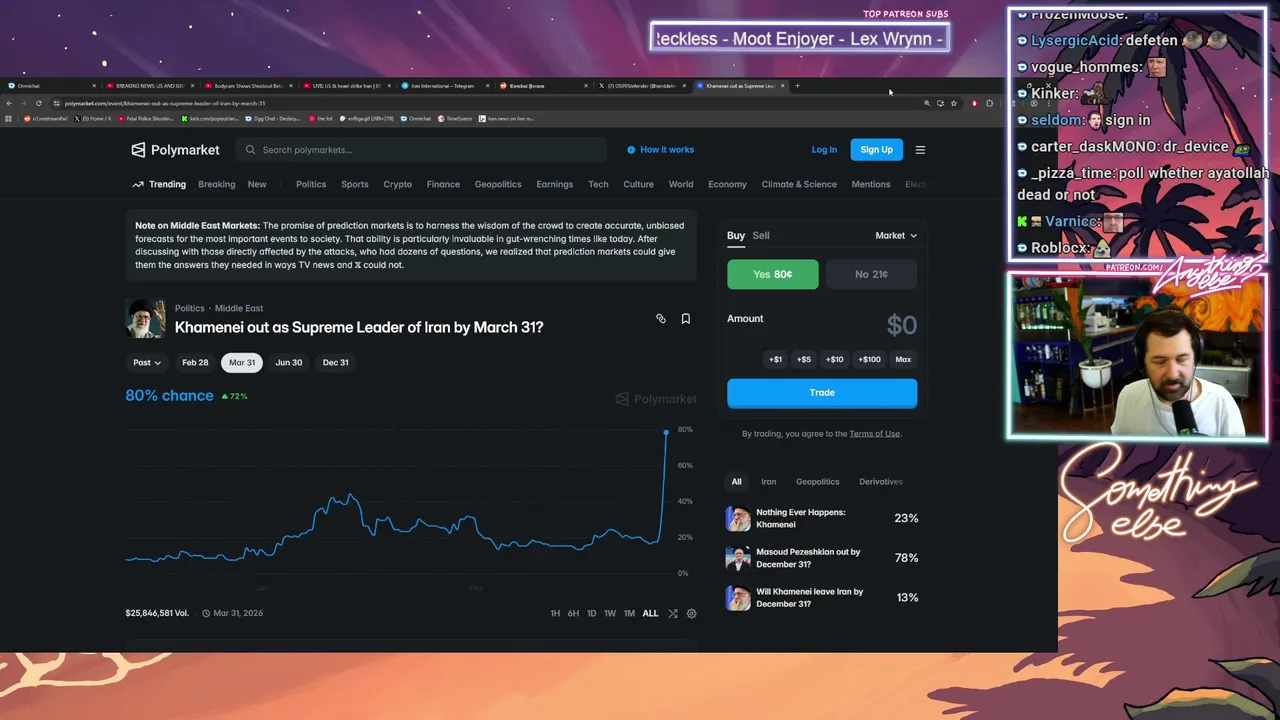Switch to the Buy tab
This screenshot has height=720, width=1280.
(x=736, y=235)
